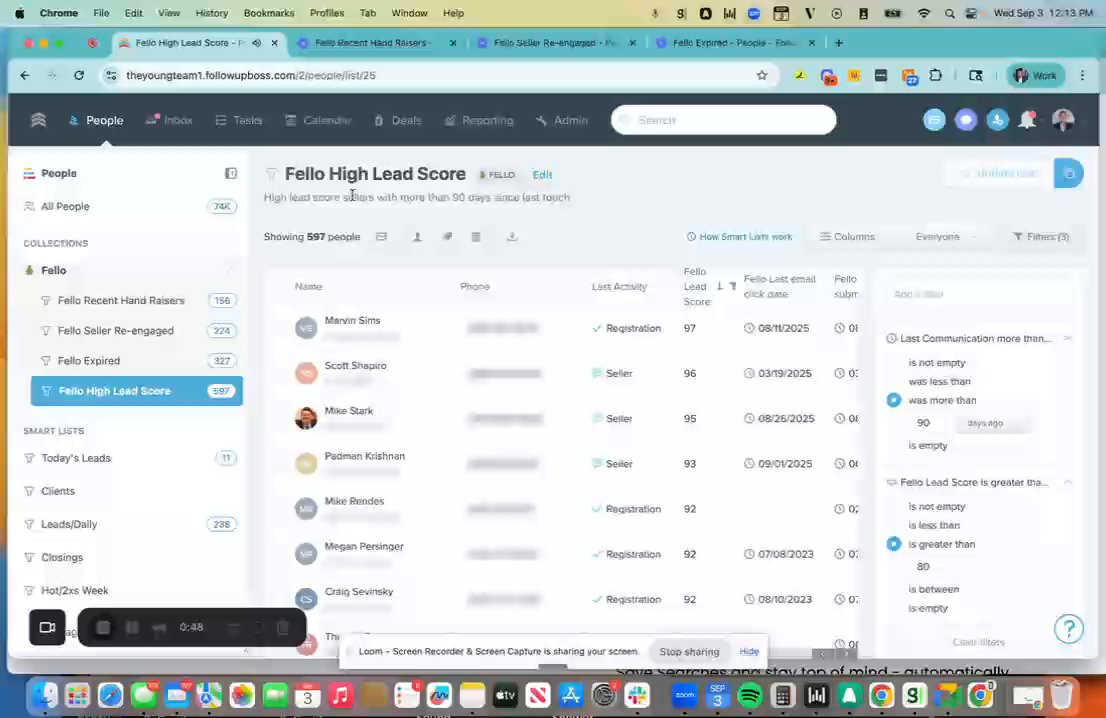1106x718 pixels.
Task: Click Clear filters
Action: pyautogui.click(x=978, y=642)
